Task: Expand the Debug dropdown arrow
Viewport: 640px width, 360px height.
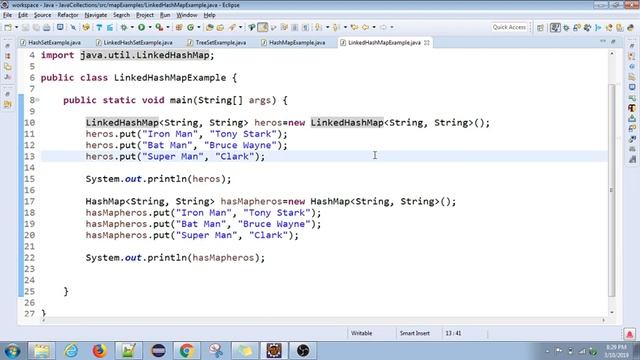Action: pyautogui.click(x=132, y=27)
